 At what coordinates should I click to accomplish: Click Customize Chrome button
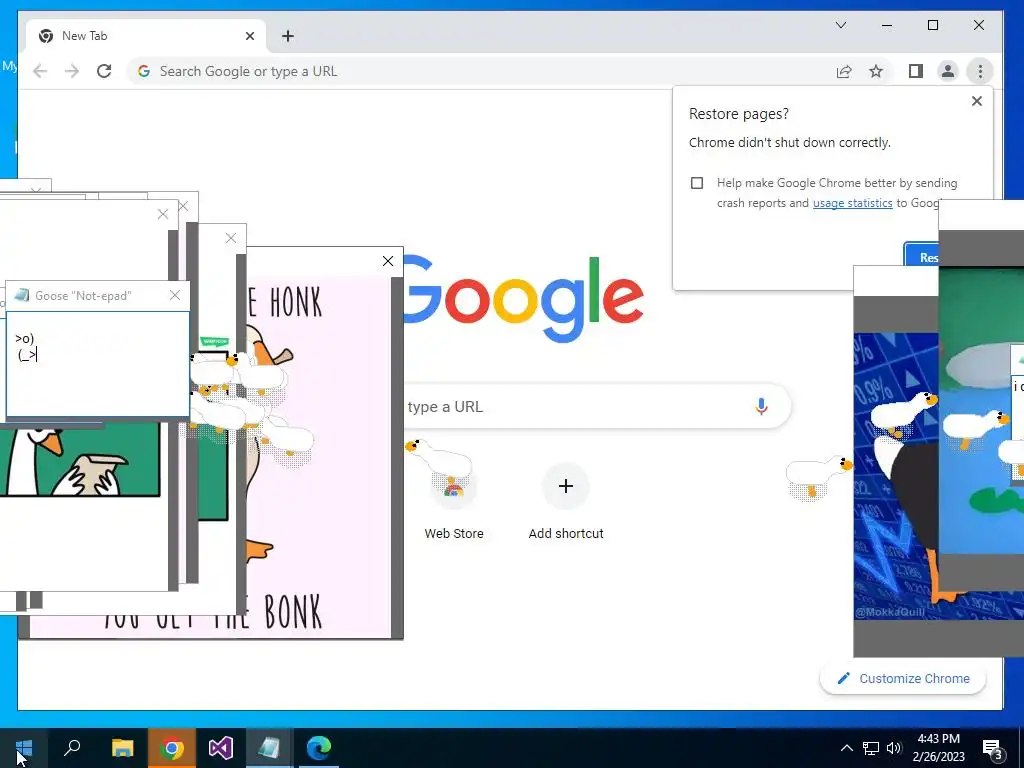click(x=903, y=679)
